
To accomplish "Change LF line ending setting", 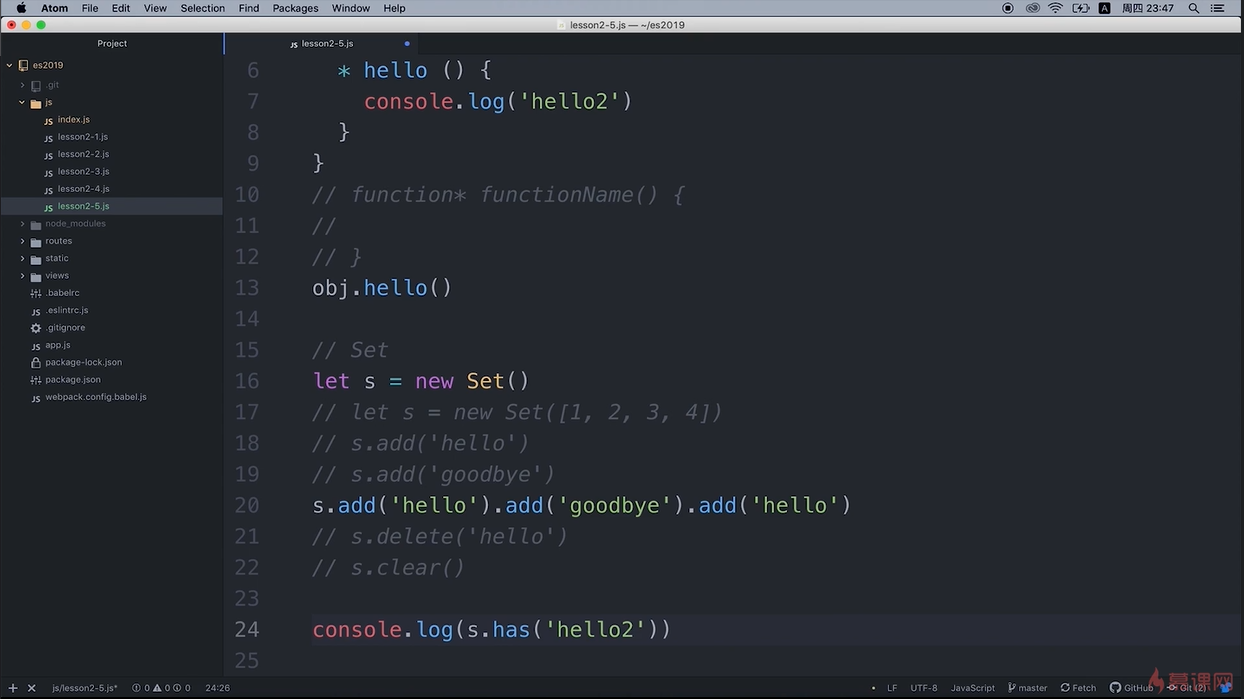I will point(892,688).
